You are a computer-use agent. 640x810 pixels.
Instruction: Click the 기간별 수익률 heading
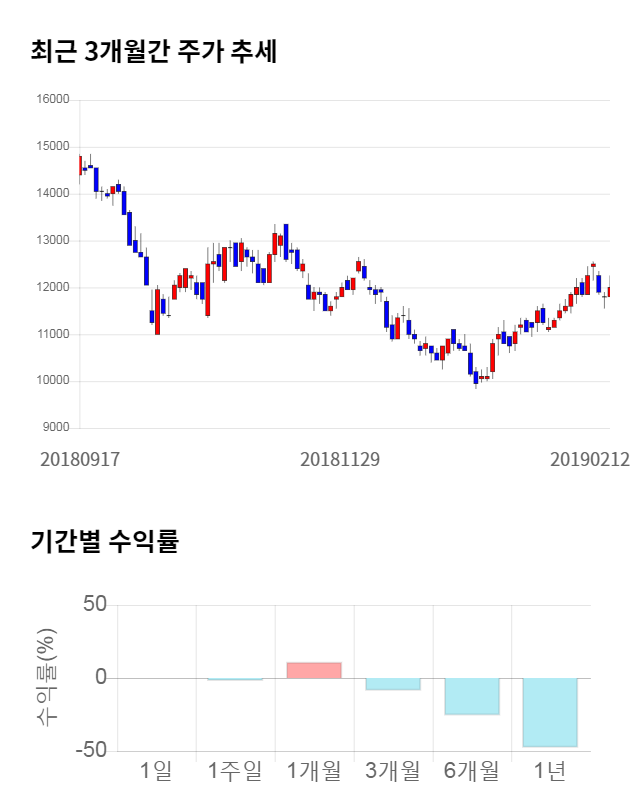pyautogui.click(x=103, y=543)
